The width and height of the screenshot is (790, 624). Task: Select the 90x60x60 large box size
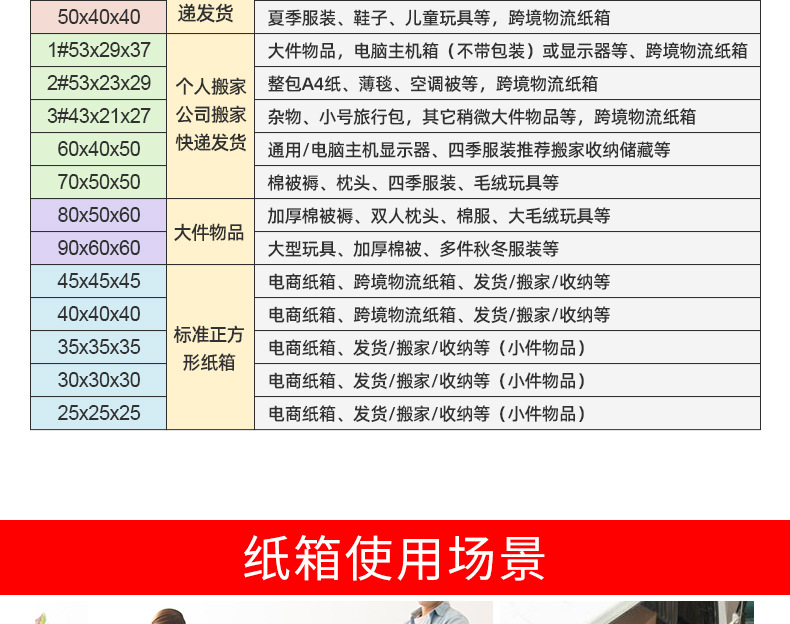click(x=99, y=248)
